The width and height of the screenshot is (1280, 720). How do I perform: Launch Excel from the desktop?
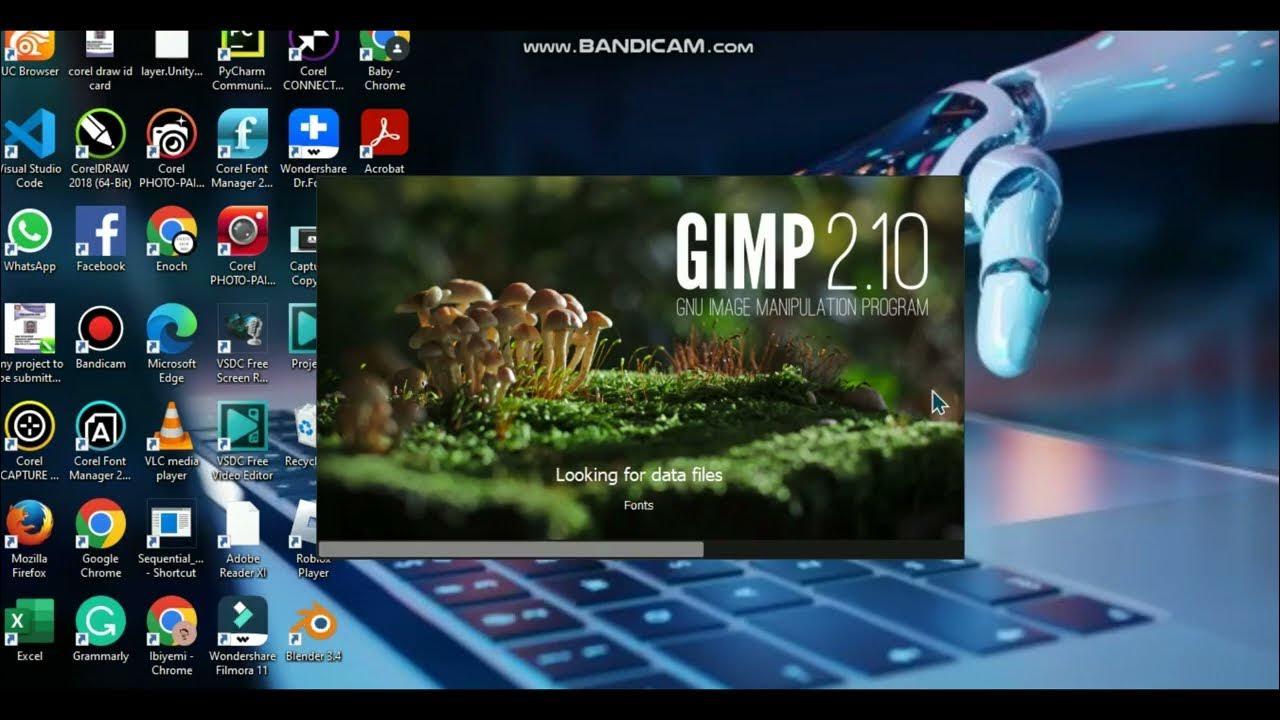30,629
